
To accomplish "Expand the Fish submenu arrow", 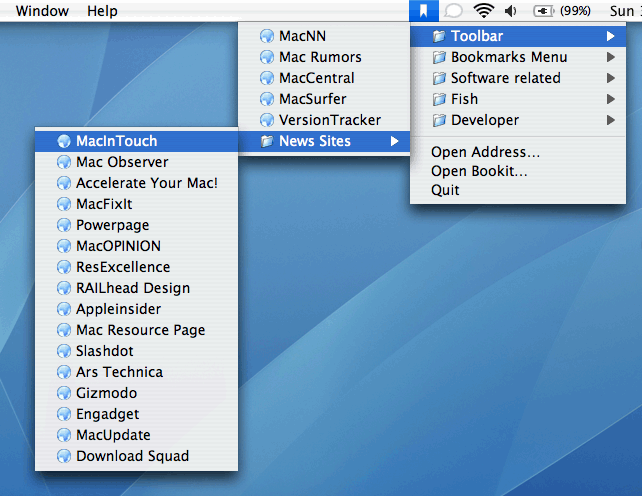I will coord(611,99).
